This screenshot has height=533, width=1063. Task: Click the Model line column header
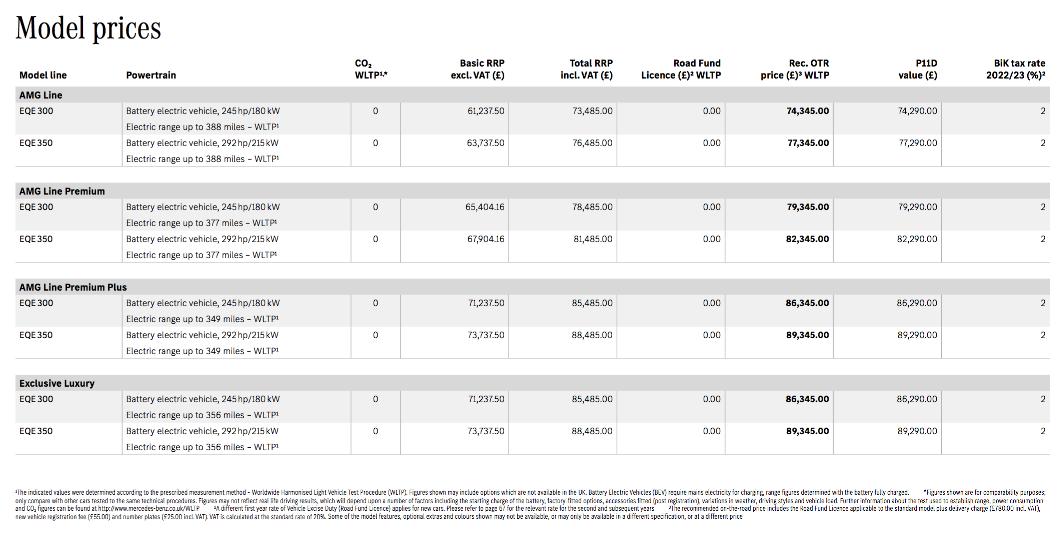coord(43,75)
